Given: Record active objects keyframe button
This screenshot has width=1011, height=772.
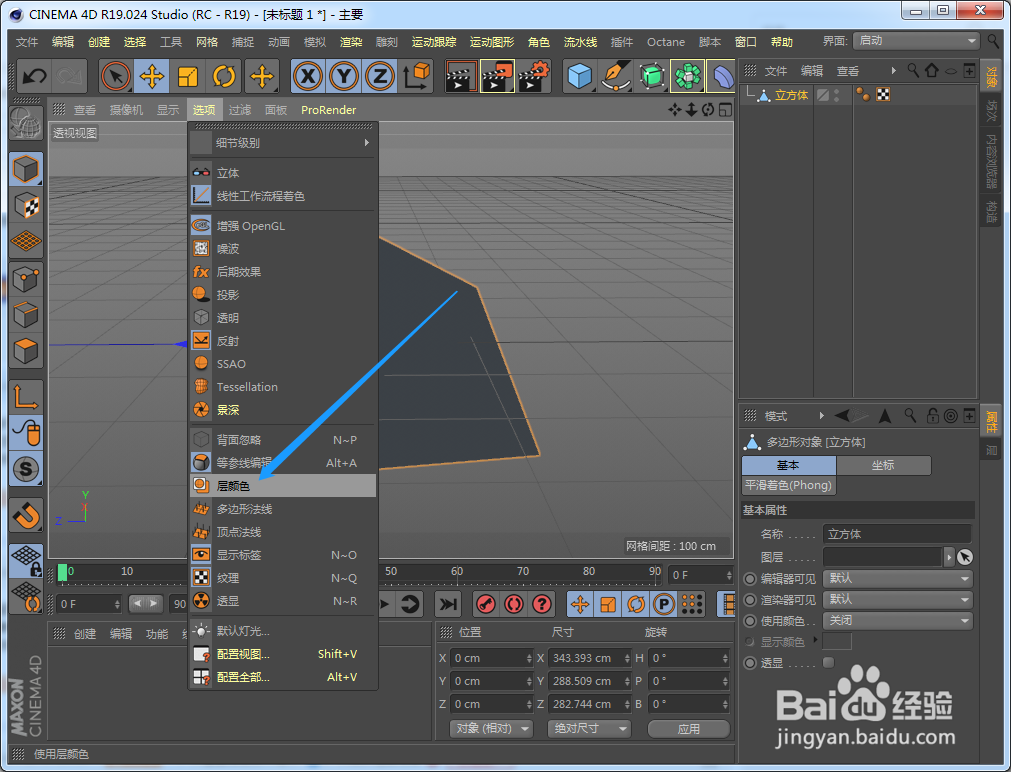Looking at the screenshot, I should pyautogui.click(x=485, y=604).
